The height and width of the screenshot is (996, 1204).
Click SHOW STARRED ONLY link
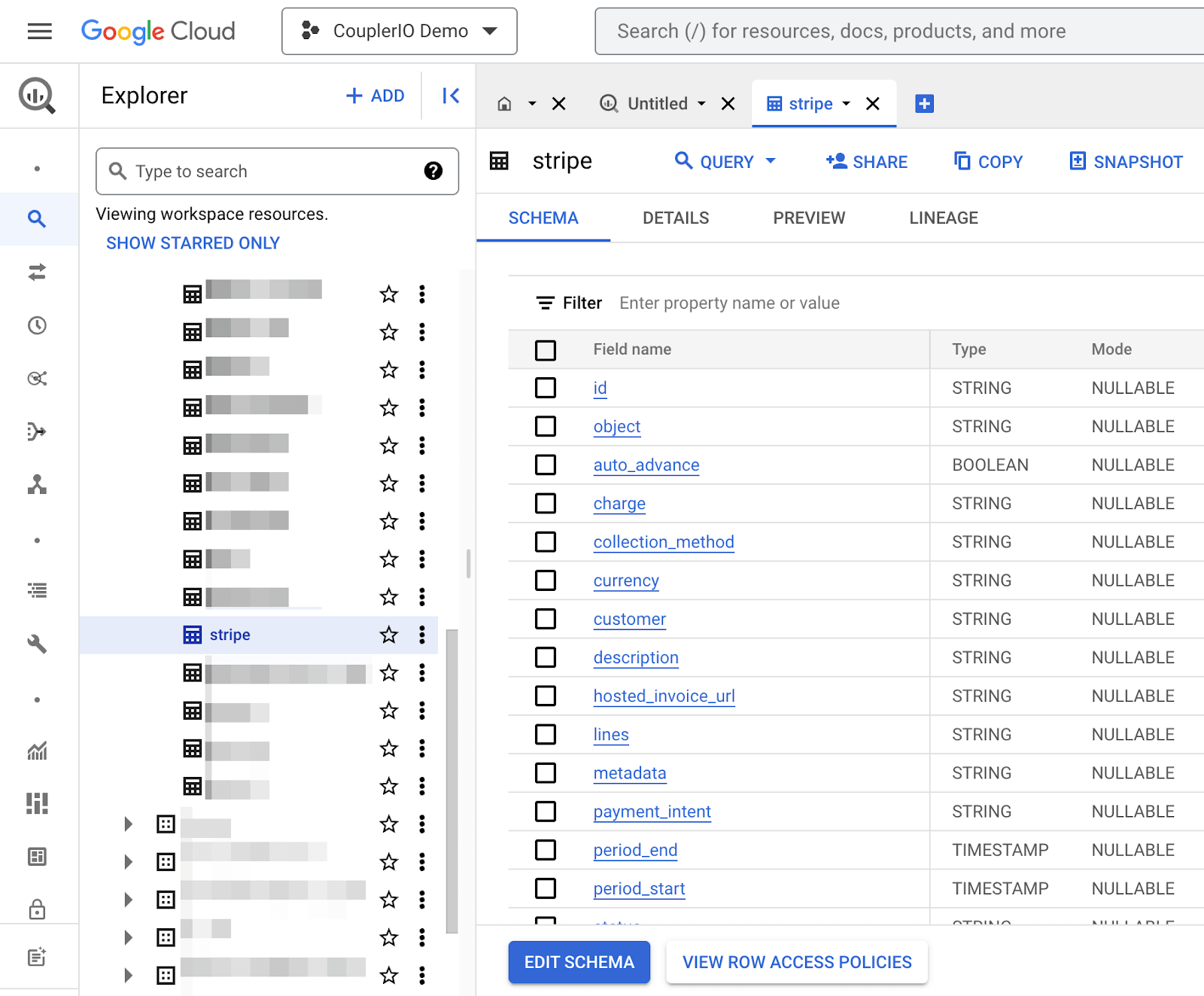tap(193, 243)
